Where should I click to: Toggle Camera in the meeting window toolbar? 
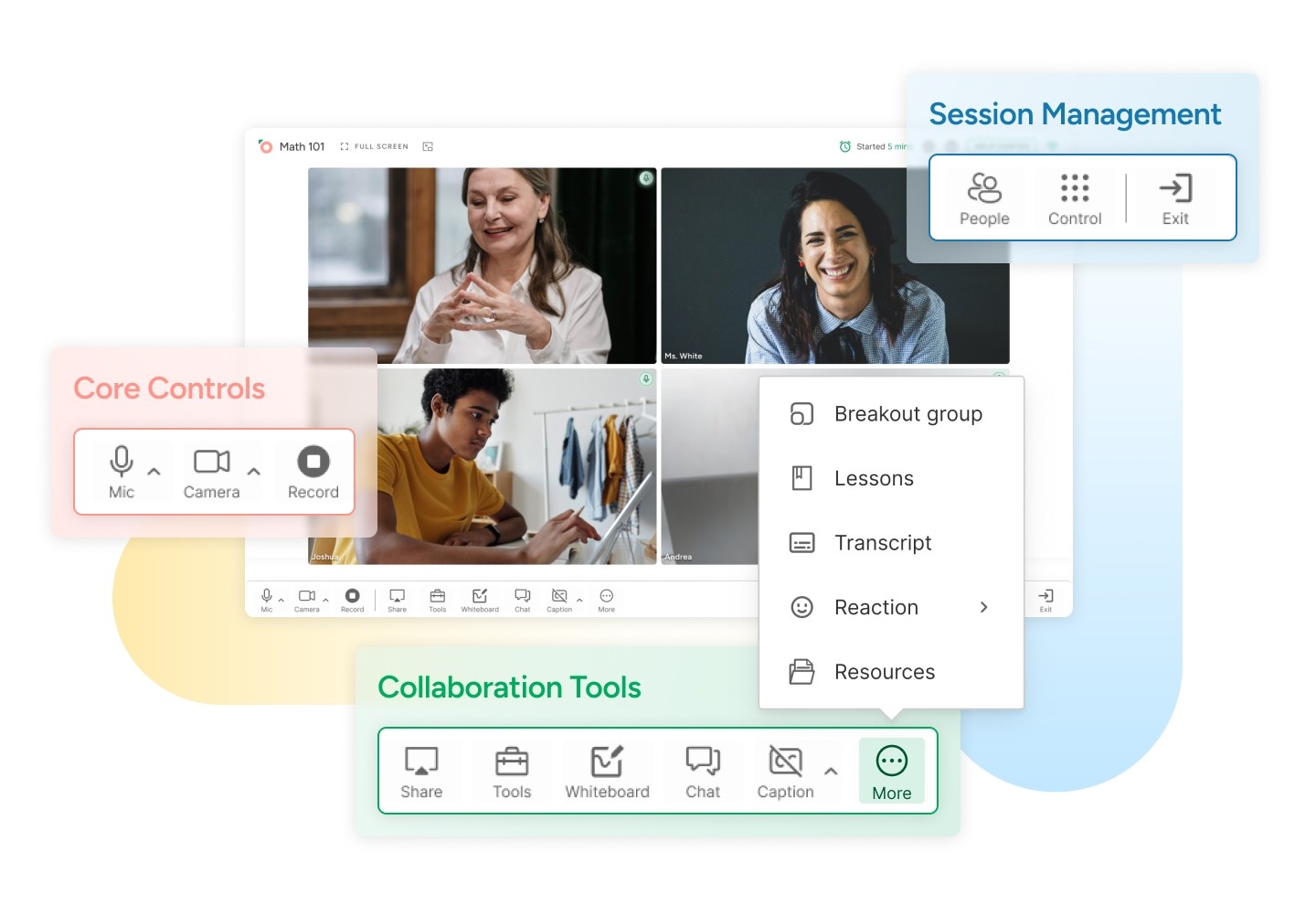tap(307, 600)
